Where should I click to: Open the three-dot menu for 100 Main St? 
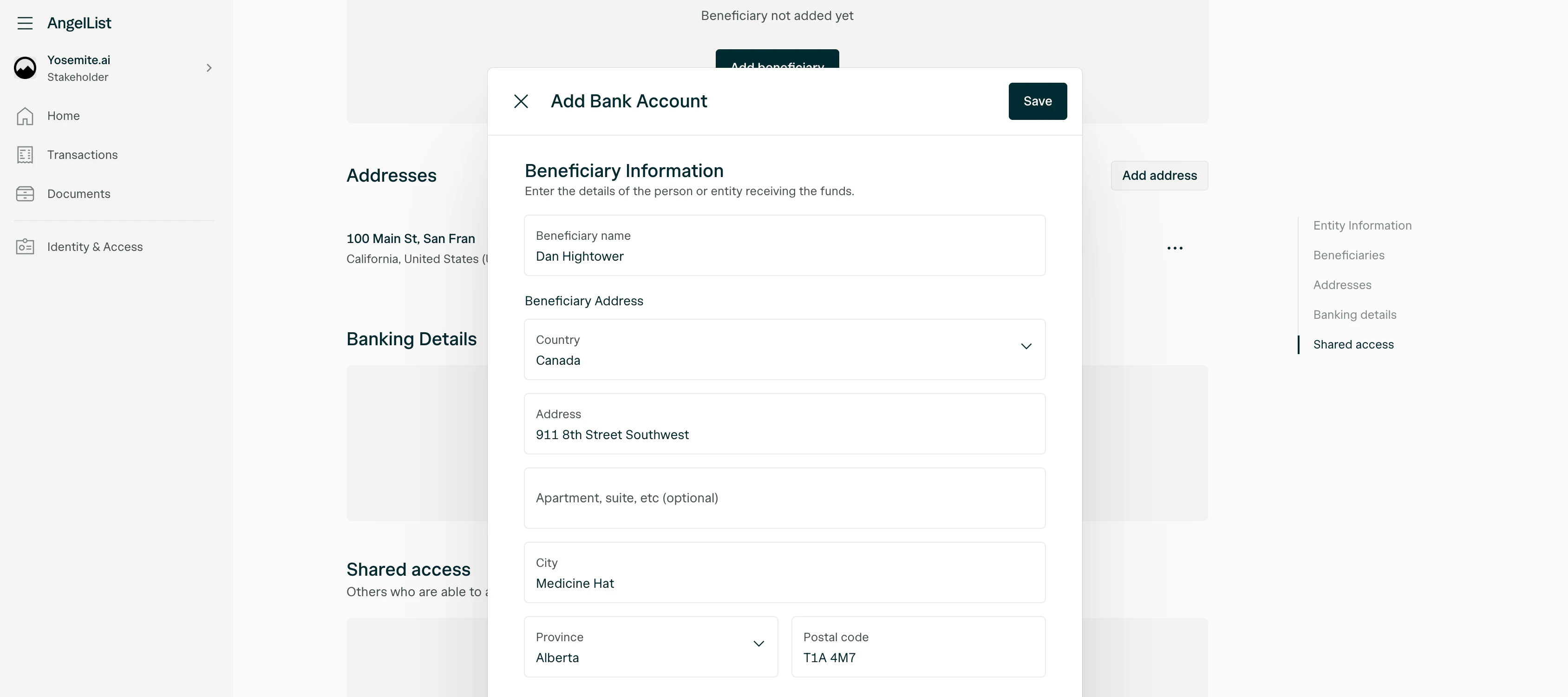coord(1176,248)
